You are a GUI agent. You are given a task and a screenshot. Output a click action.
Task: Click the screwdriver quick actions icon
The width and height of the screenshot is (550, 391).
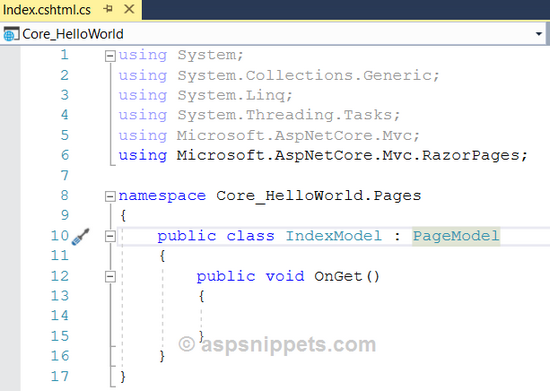pyautogui.click(x=81, y=236)
